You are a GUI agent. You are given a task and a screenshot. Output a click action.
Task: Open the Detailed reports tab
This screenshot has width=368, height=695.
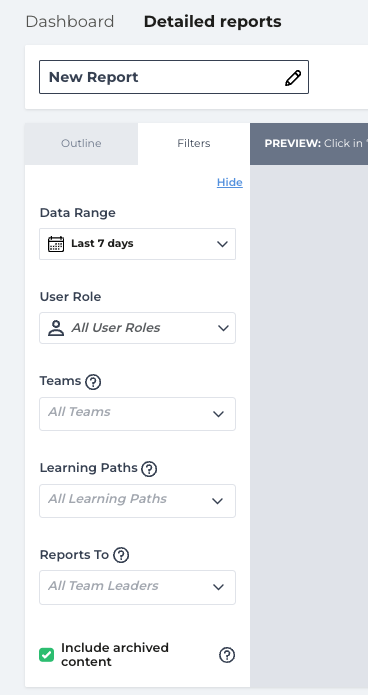[x=212, y=22]
